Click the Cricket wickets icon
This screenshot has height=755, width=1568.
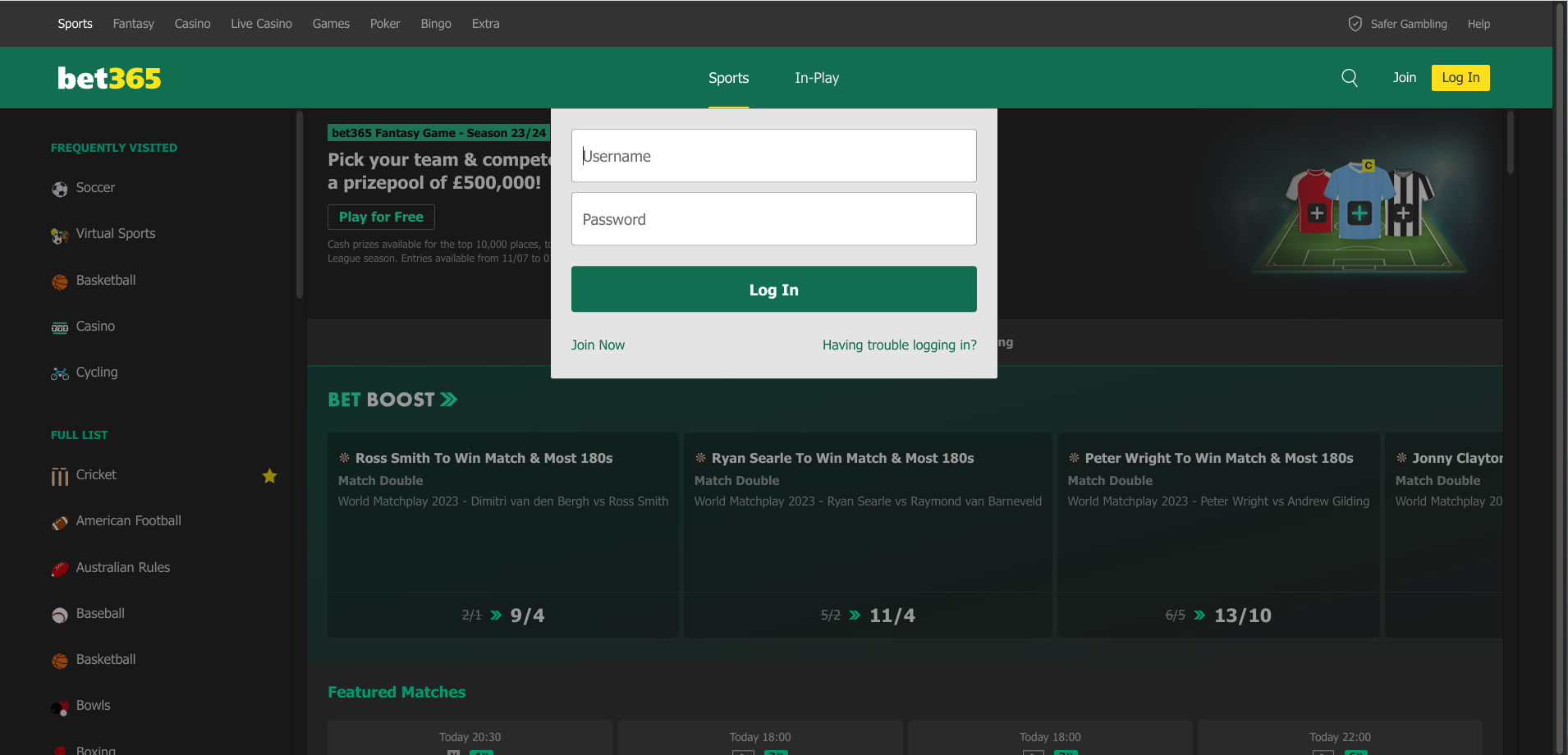tap(60, 476)
